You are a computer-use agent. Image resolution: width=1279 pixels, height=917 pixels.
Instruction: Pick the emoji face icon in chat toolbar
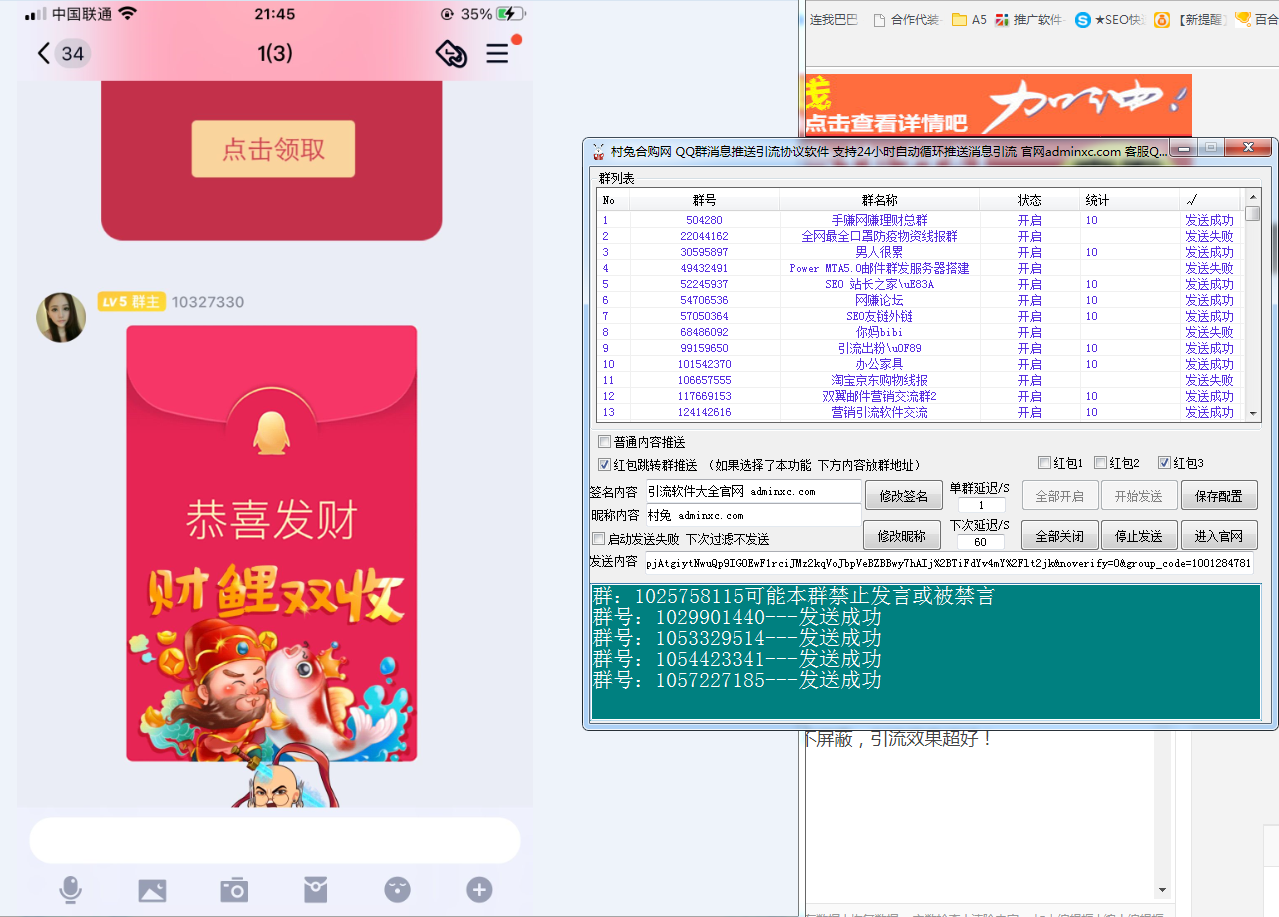coord(397,889)
